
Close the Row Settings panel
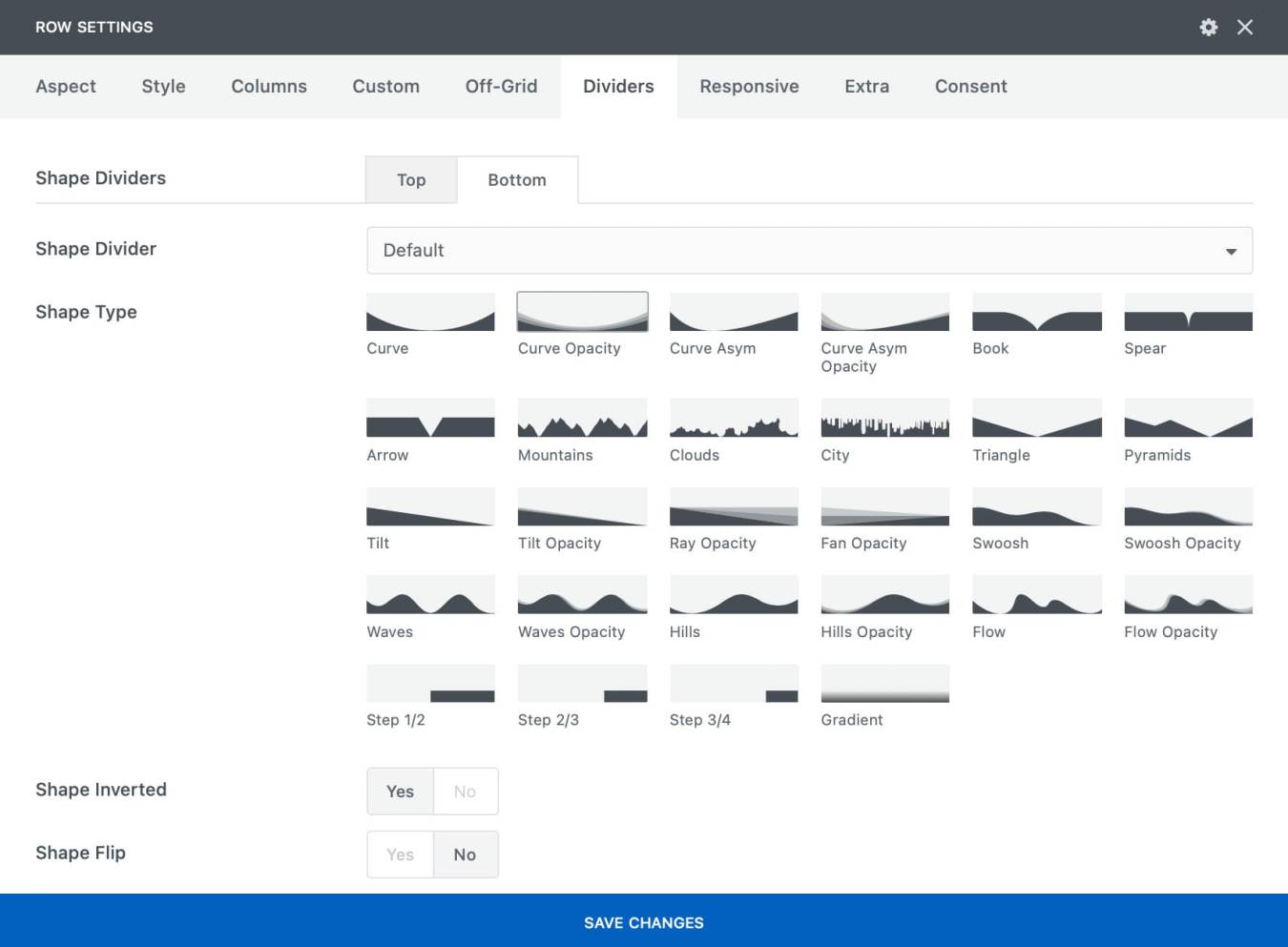[x=1245, y=27]
